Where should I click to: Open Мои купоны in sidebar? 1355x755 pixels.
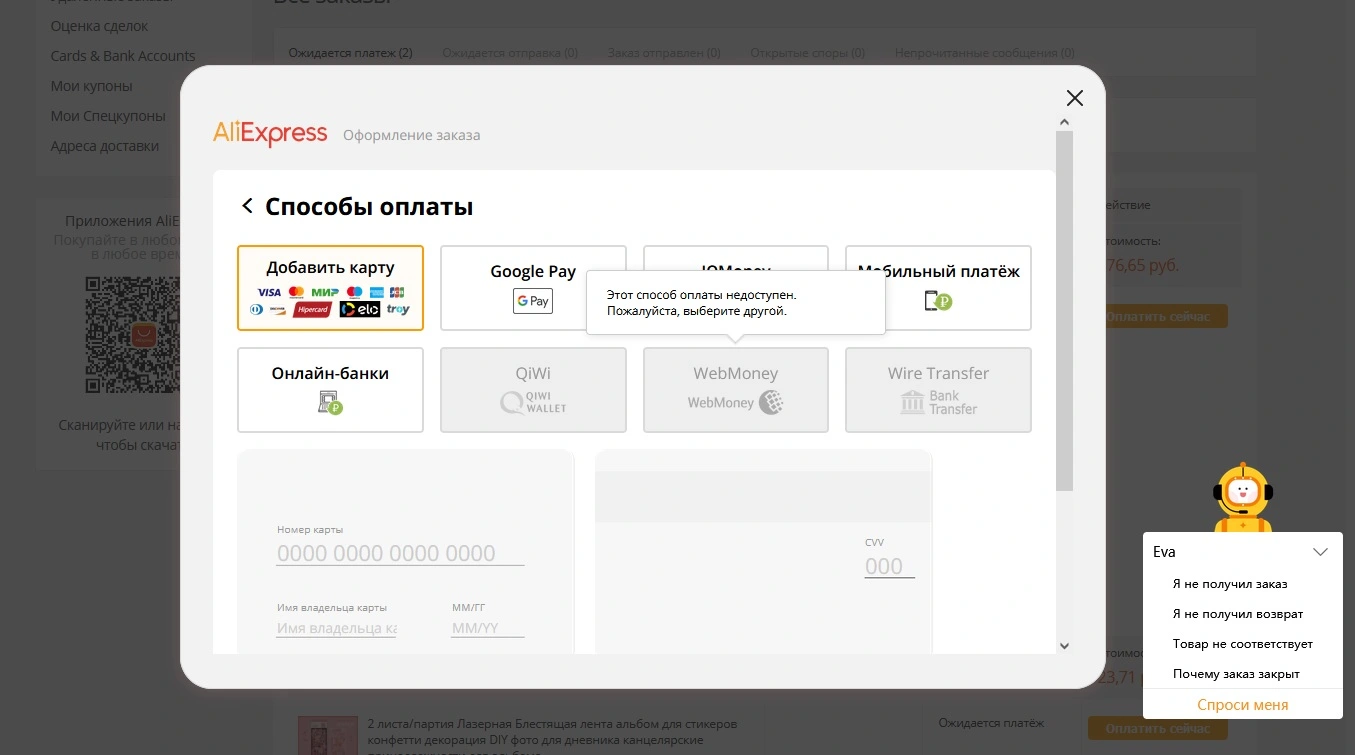[x=92, y=86]
